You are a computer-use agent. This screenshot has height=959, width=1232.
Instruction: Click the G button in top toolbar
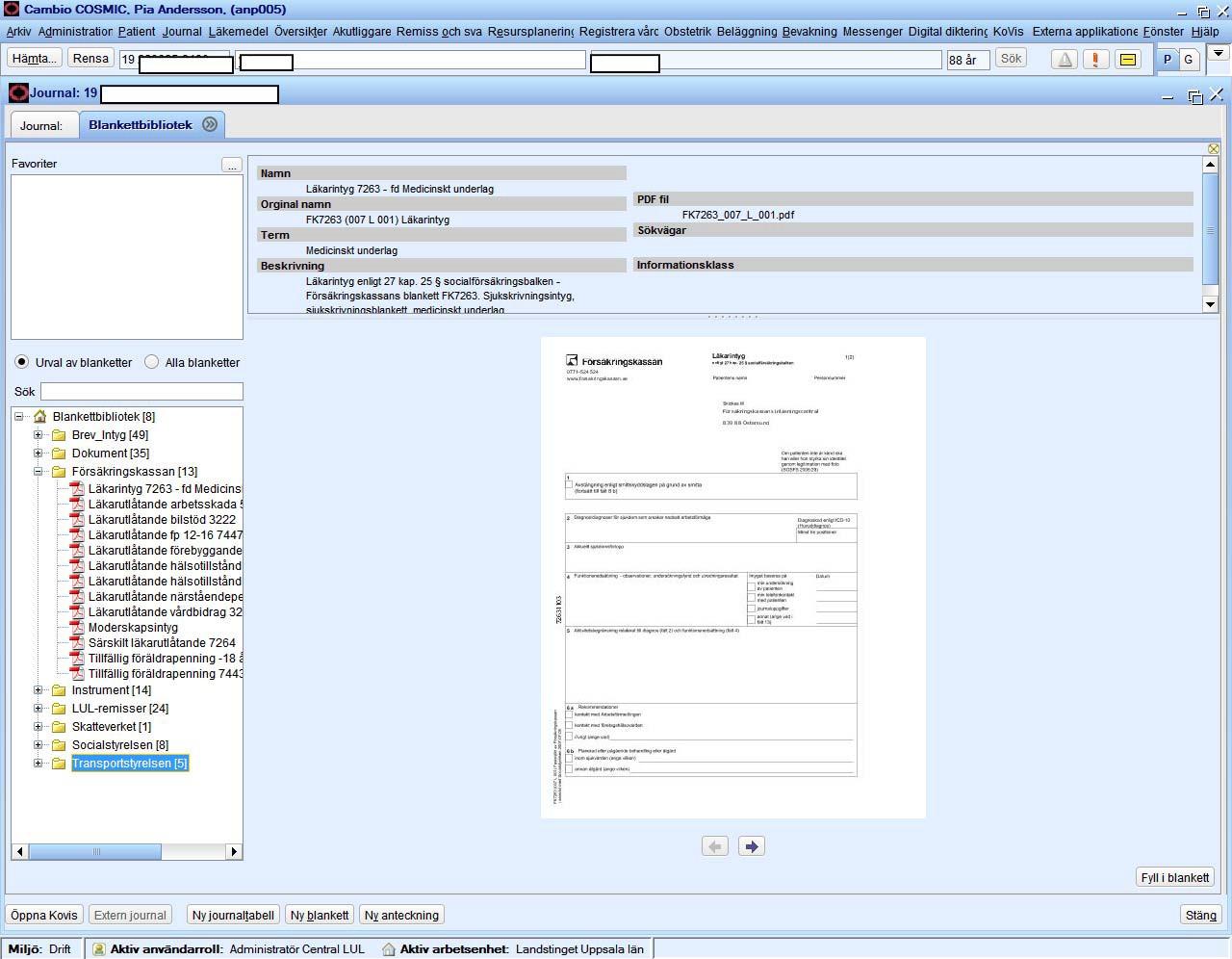pyautogui.click(x=1189, y=59)
